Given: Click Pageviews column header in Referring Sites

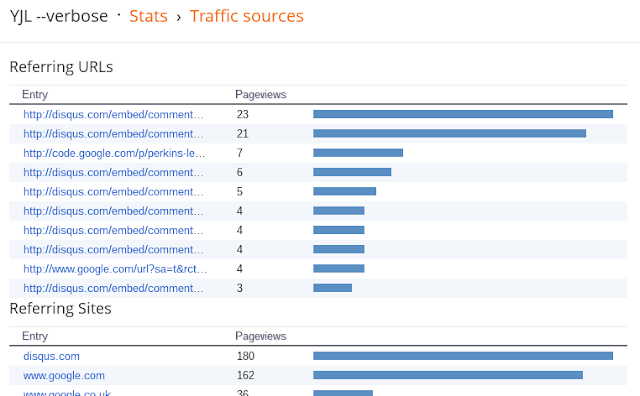Looking at the screenshot, I should coord(261,336).
